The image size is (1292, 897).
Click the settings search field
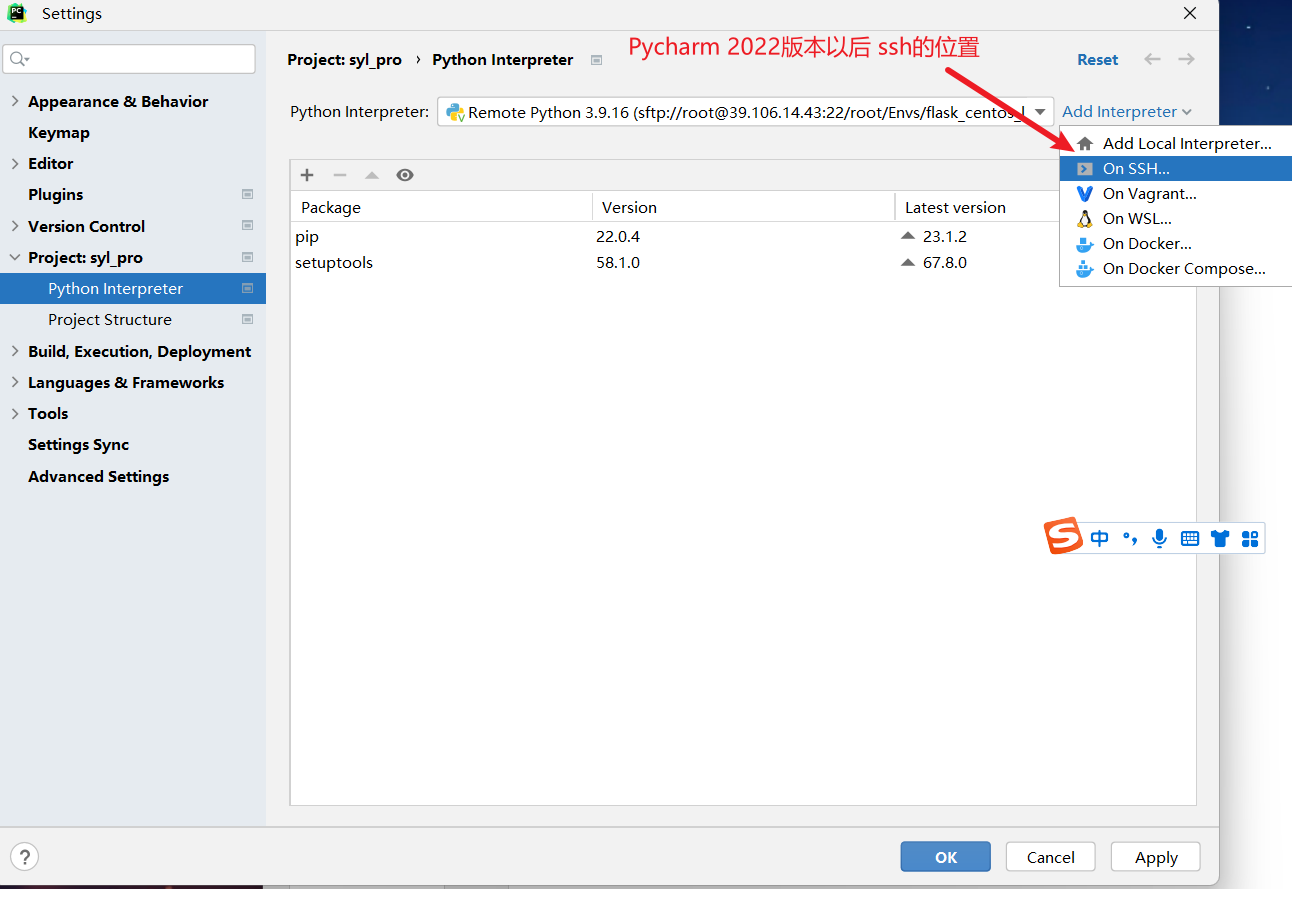(x=129, y=58)
